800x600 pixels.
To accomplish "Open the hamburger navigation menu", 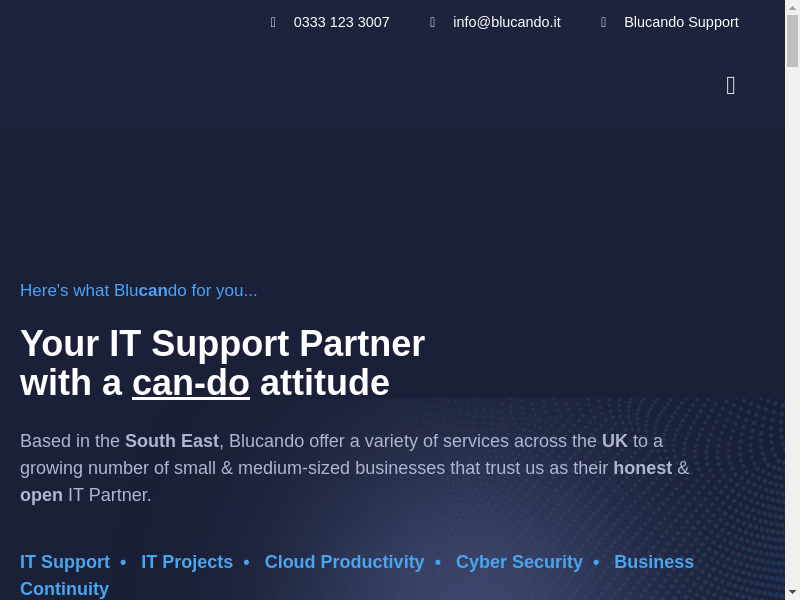I will [x=730, y=86].
